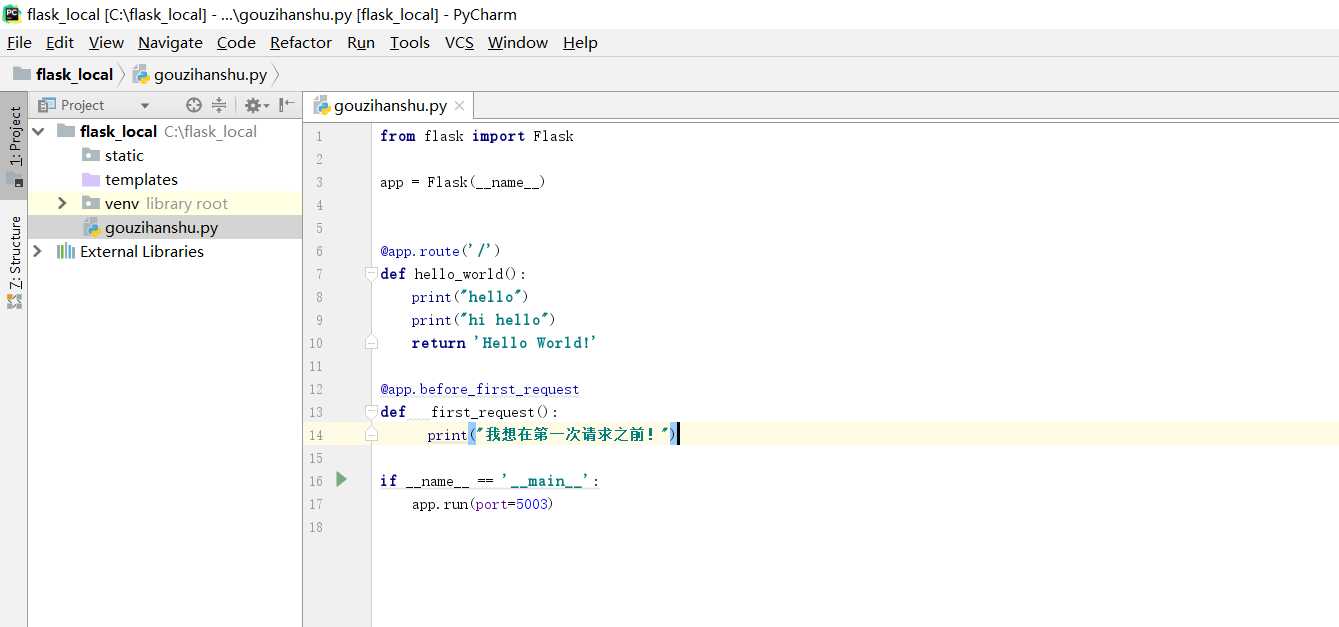Click flask_local breadcrumb in navigation bar
This screenshot has width=1339, height=627.
point(64,74)
